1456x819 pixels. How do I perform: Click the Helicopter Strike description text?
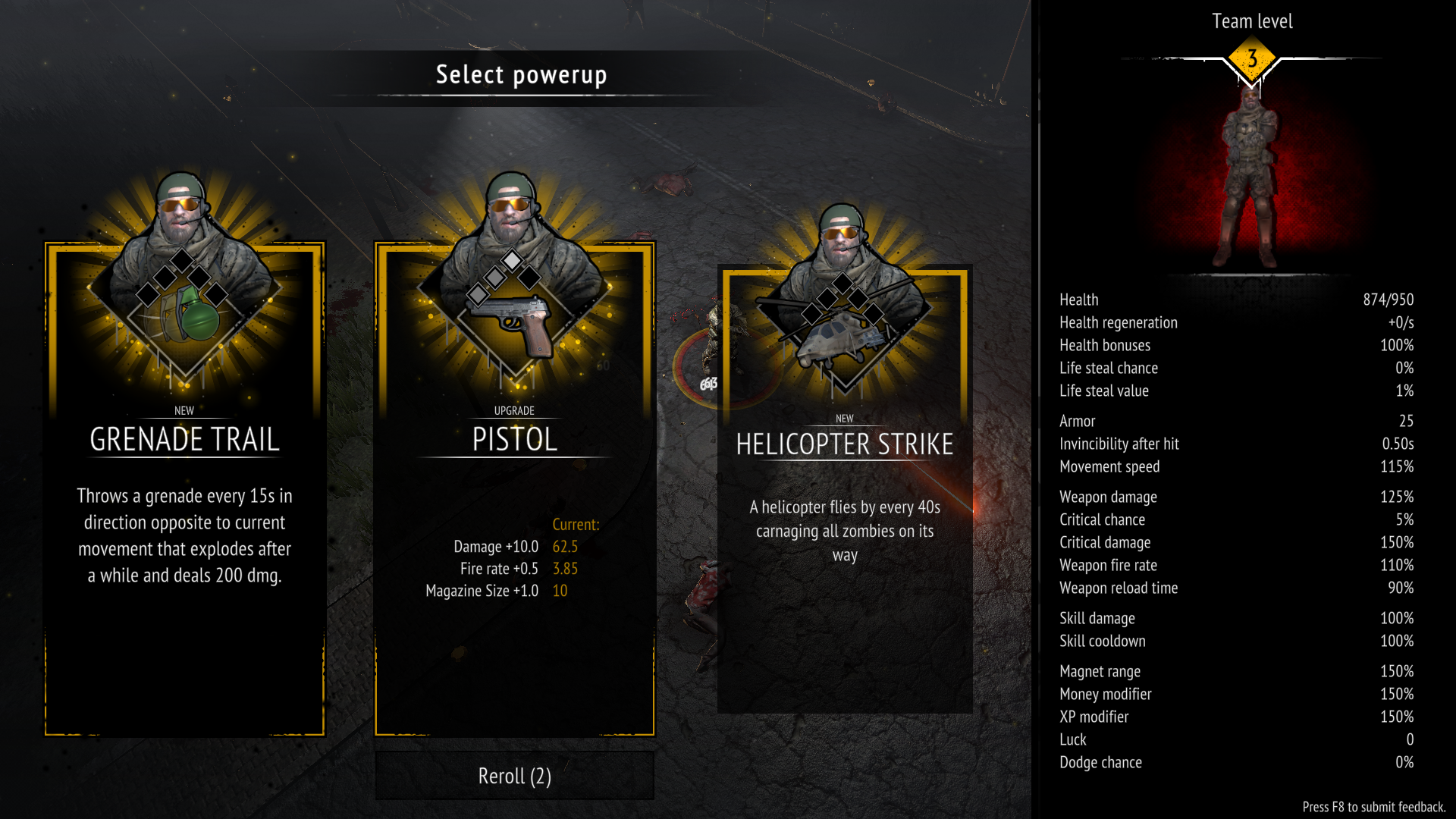pos(845,531)
